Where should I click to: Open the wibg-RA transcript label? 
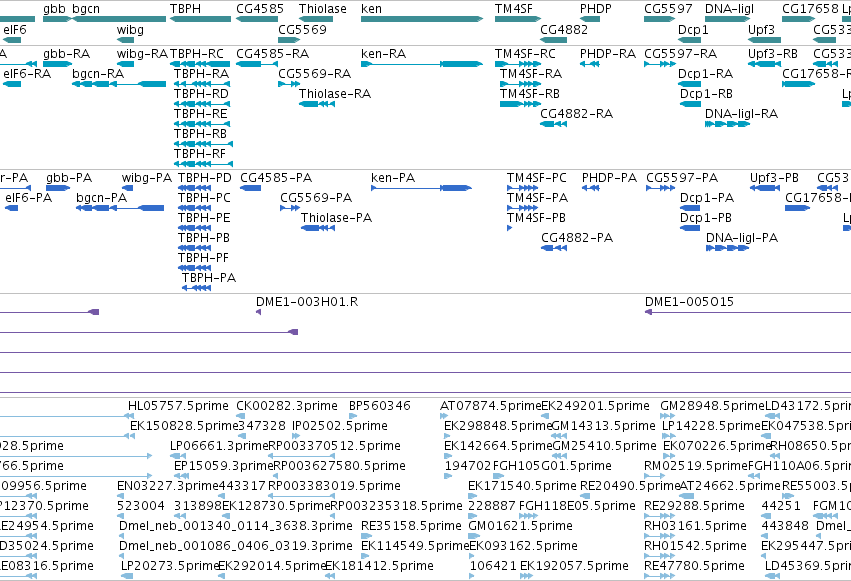click(142, 54)
